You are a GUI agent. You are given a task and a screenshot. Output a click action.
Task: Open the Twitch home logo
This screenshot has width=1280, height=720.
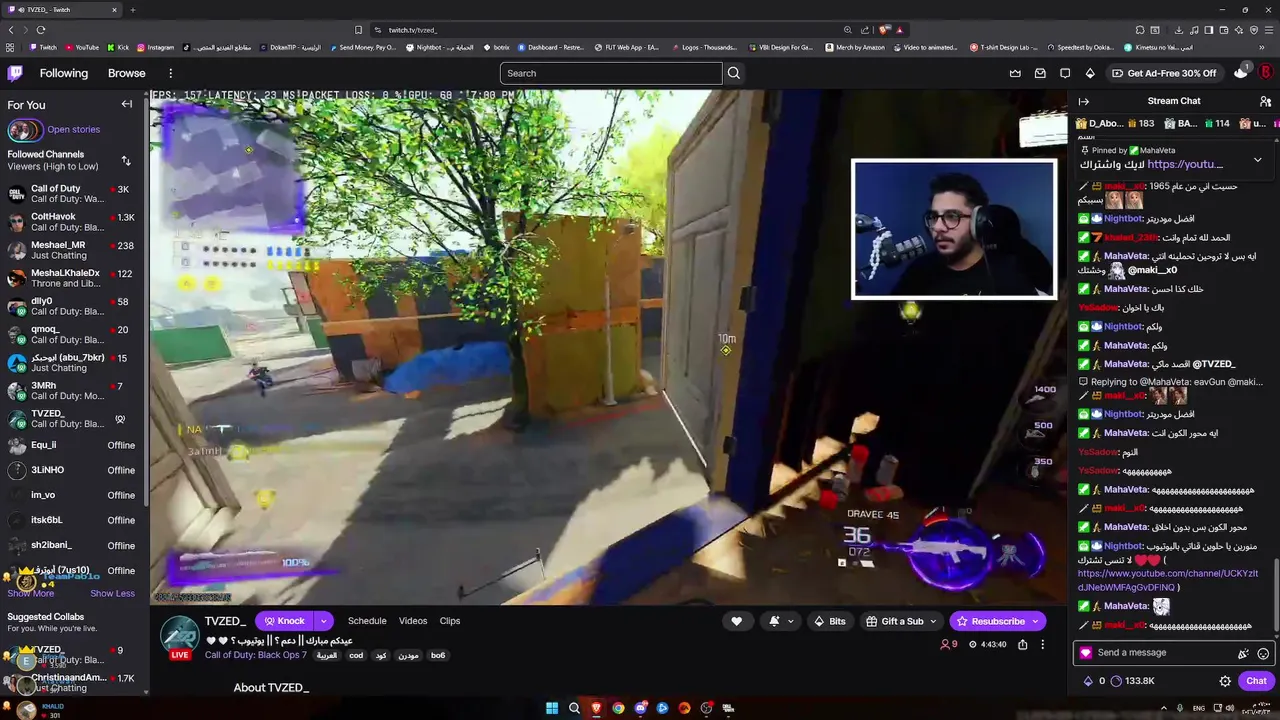(15, 73)
